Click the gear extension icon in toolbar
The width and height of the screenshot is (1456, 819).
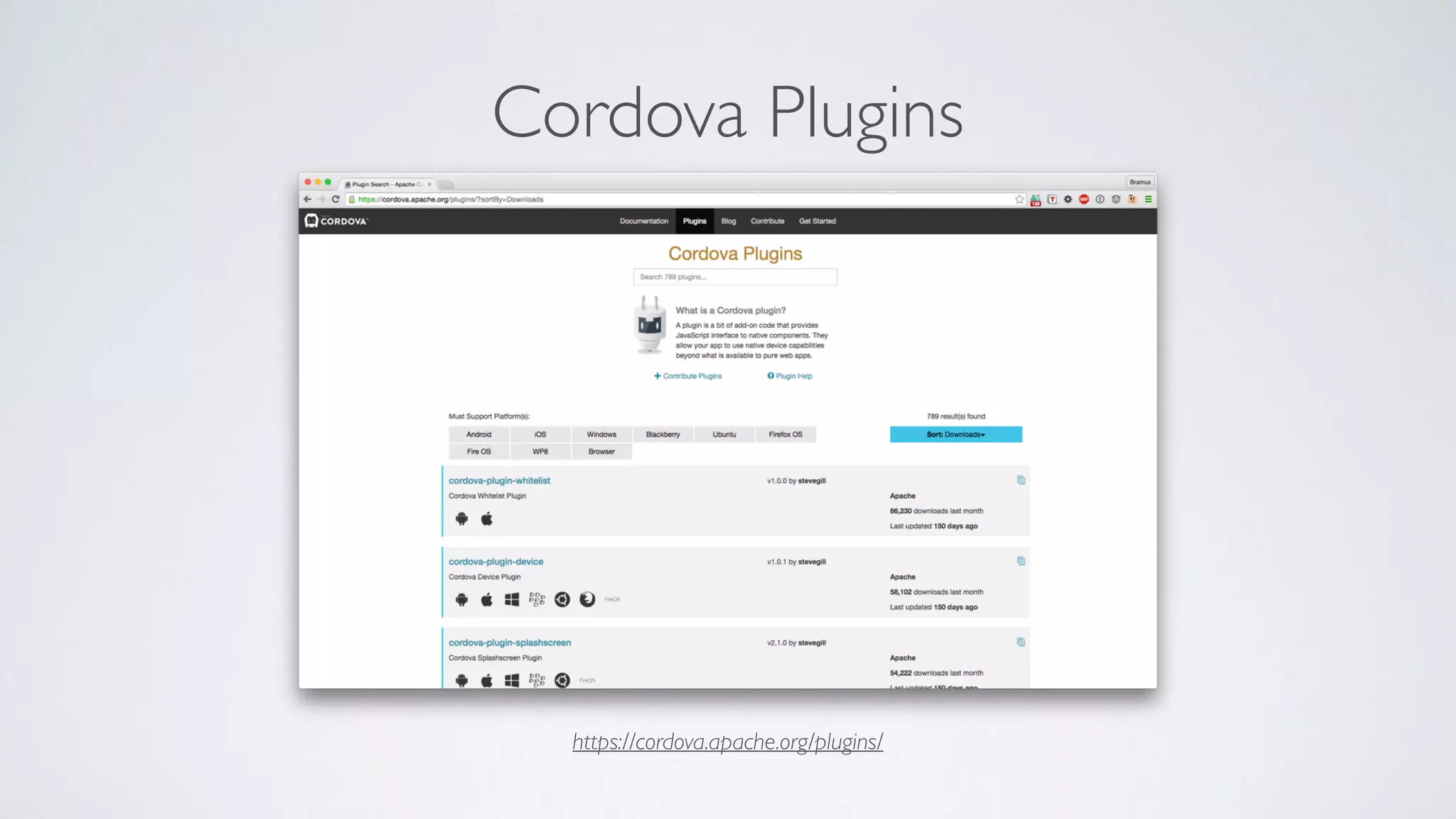[x=1068, y=200]
